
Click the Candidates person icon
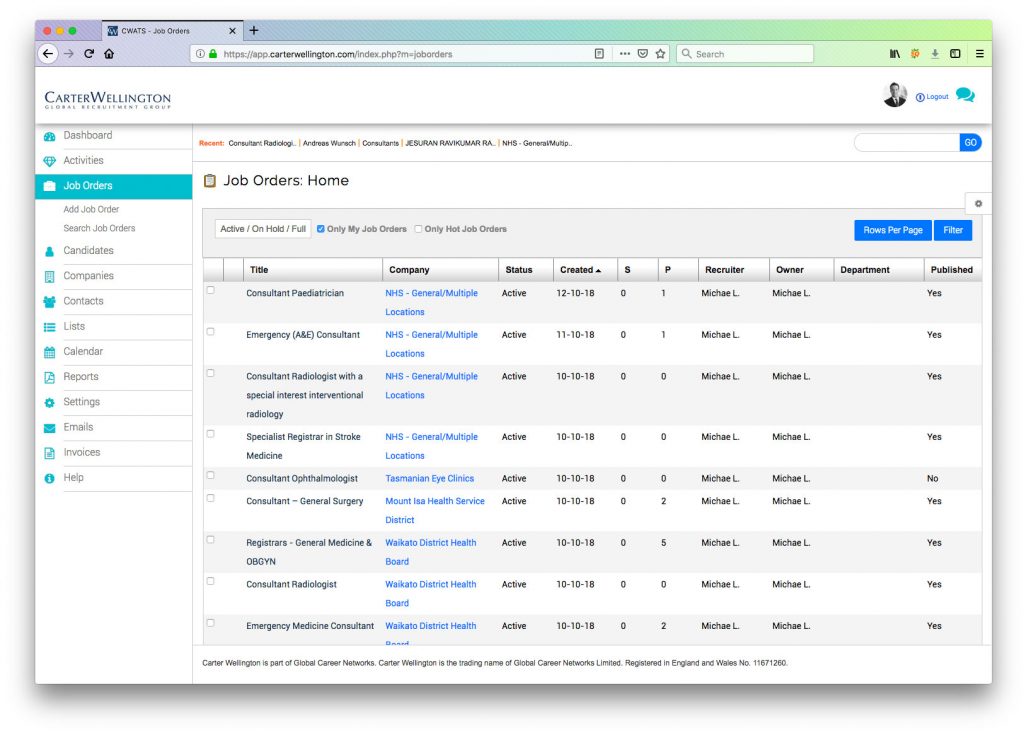[50, 251]
